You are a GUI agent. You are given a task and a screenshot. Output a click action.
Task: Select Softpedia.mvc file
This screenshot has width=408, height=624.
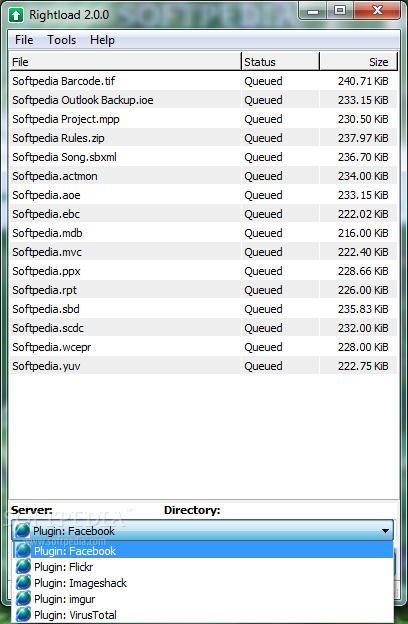click(203, 252)
